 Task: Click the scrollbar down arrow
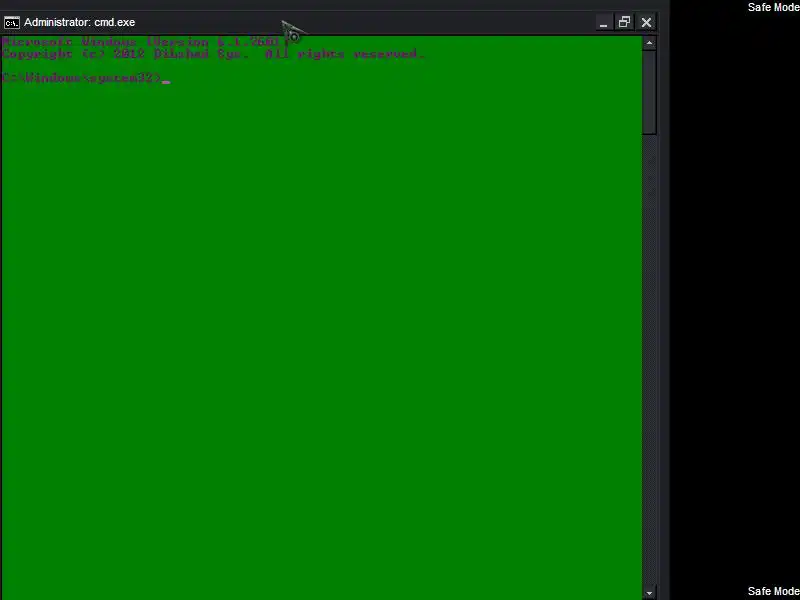649,593
